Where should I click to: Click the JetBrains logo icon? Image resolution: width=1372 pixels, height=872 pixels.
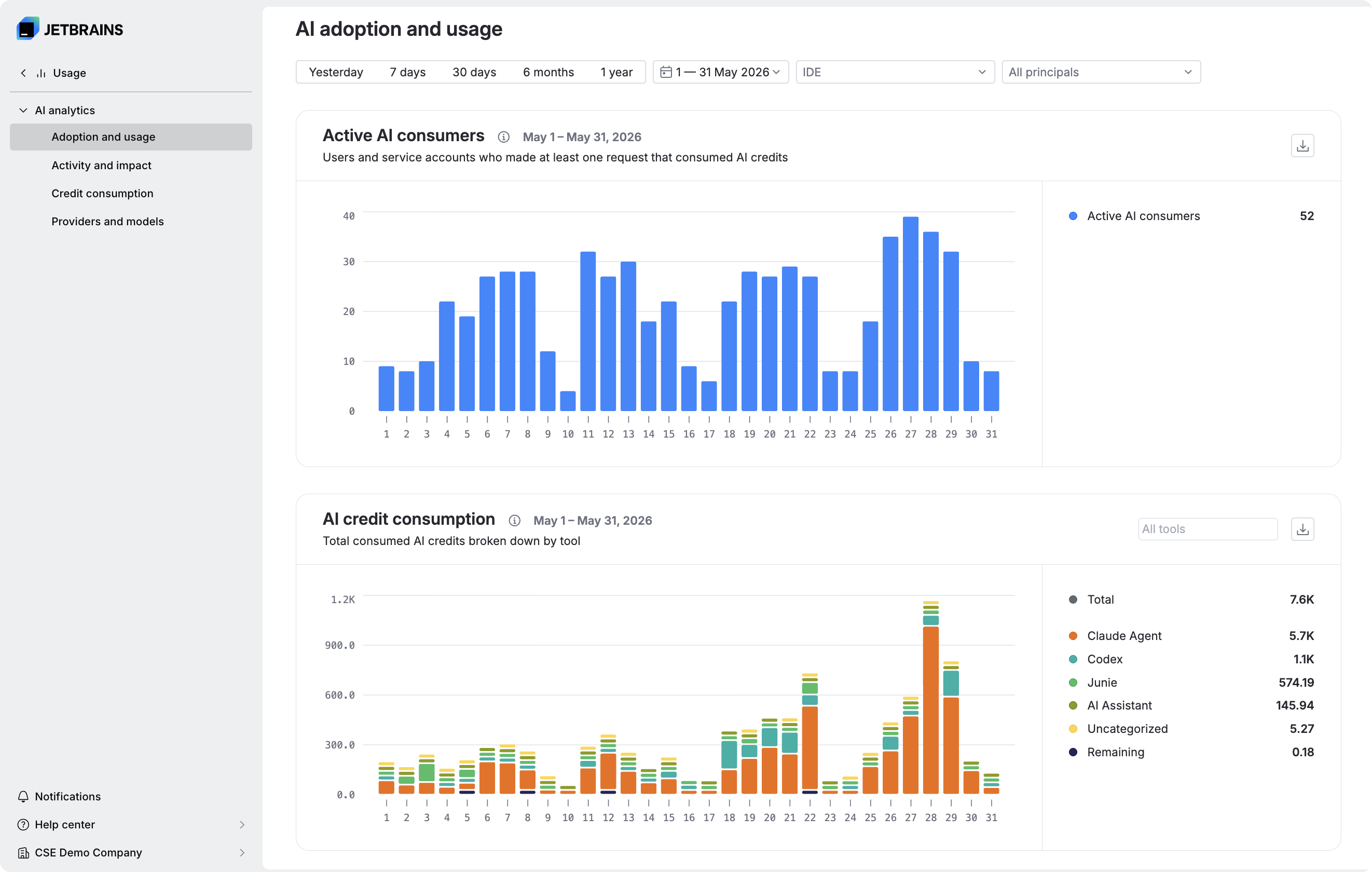click(28, 29)
